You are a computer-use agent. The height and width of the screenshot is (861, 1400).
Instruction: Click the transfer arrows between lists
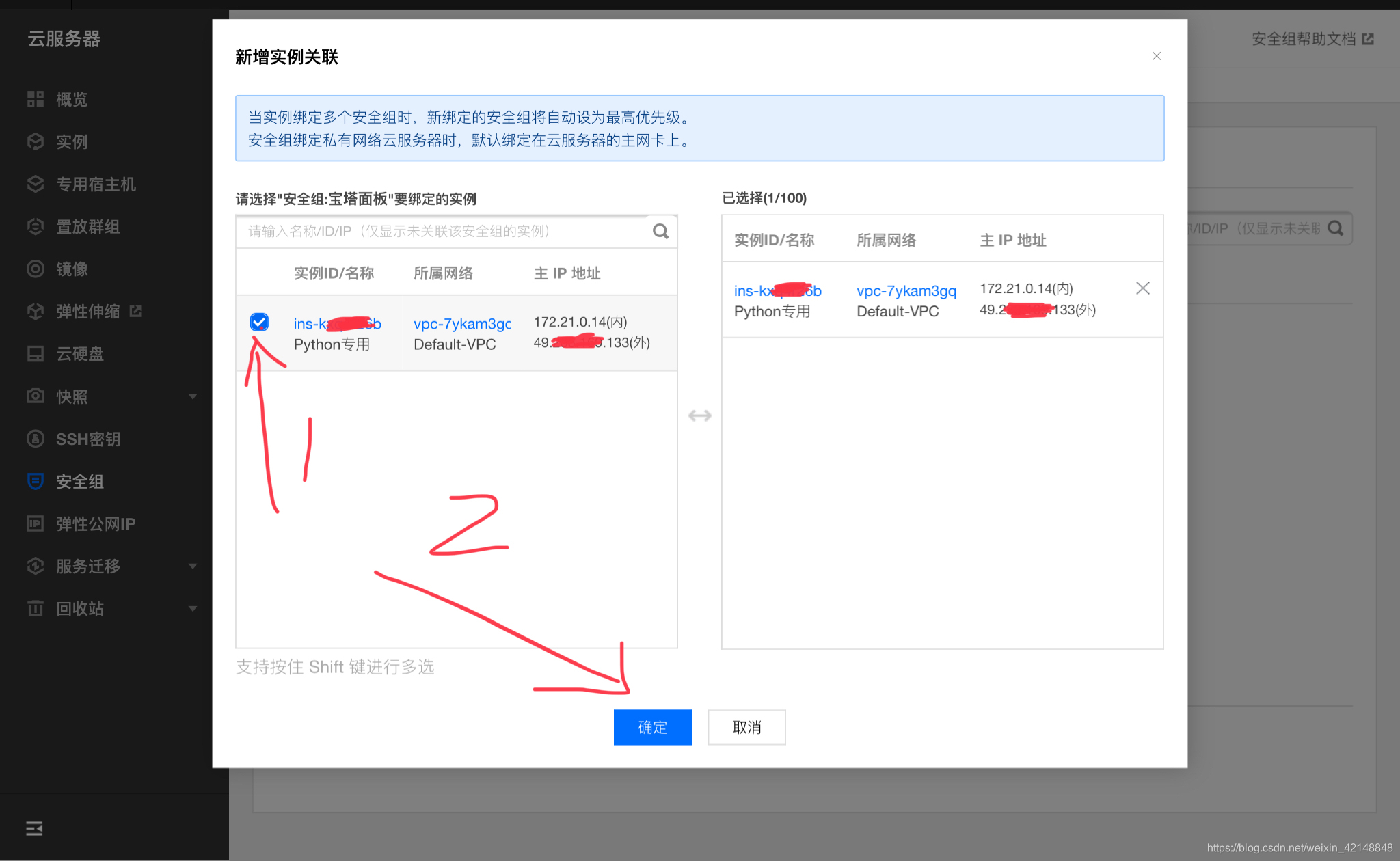click(699, 415)
